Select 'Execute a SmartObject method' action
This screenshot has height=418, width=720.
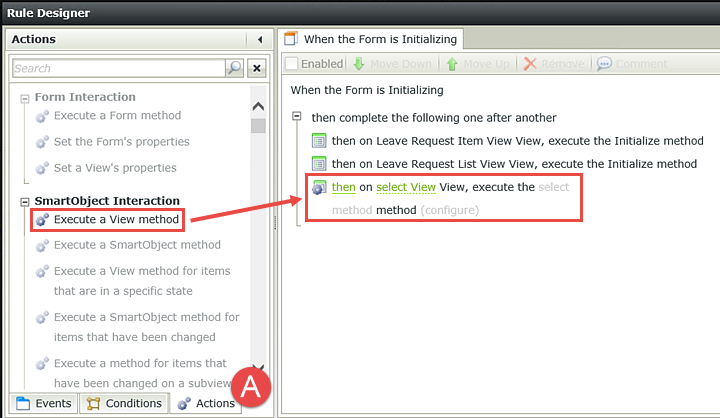click(137, 245)
